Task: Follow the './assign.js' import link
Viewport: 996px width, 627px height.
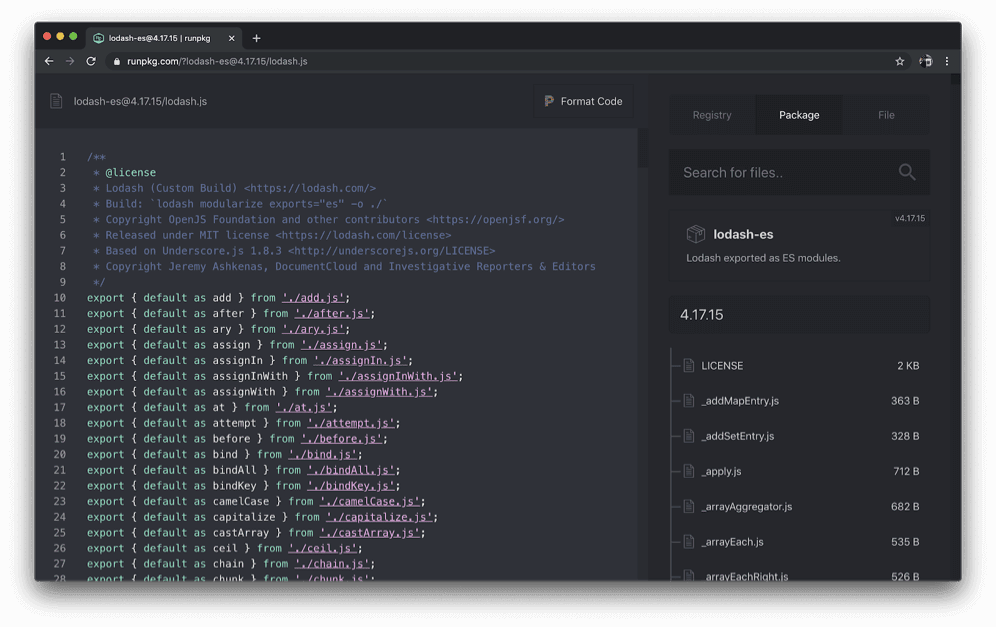Action: coord(341,345)
